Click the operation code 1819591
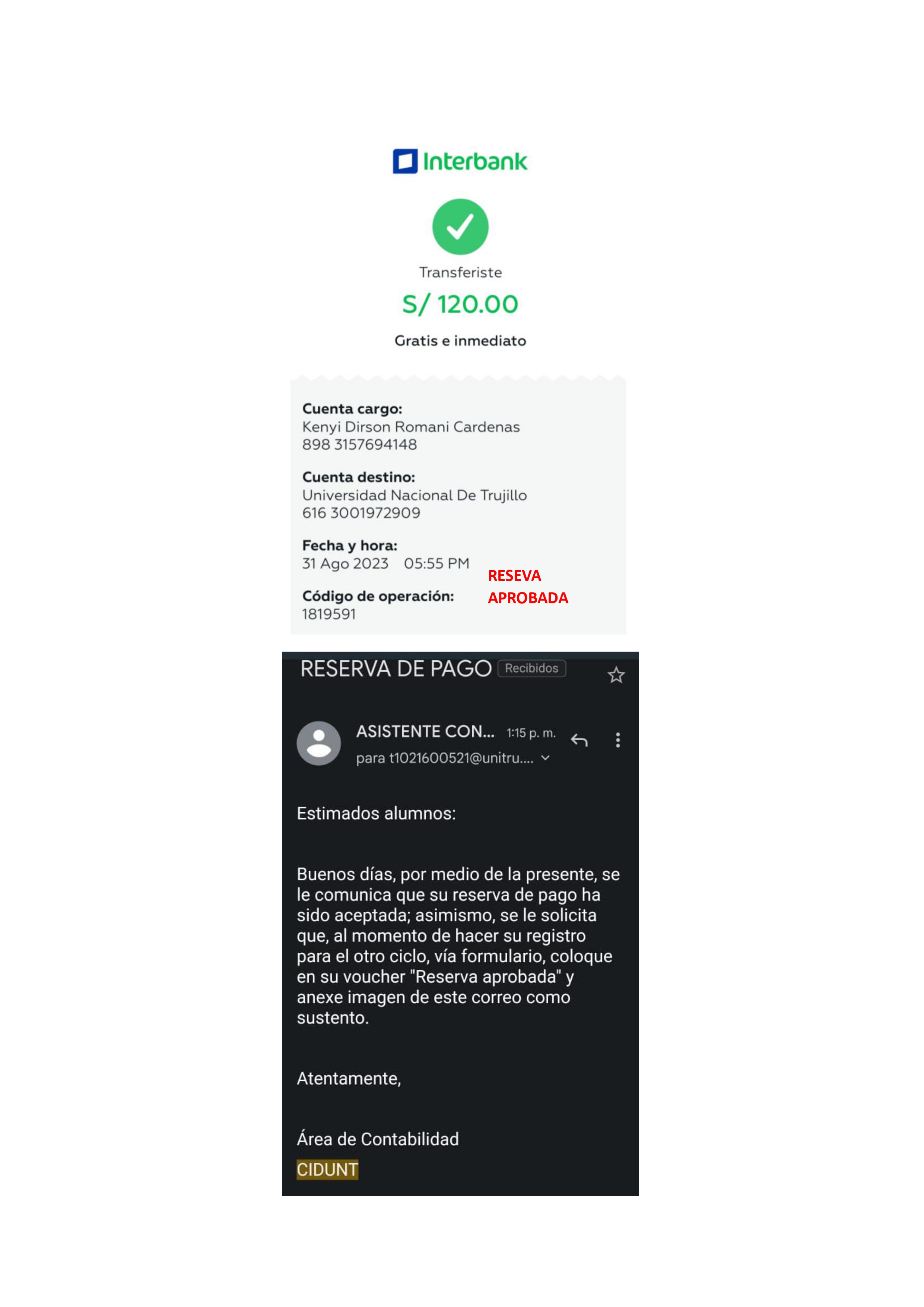 point(329,614)
